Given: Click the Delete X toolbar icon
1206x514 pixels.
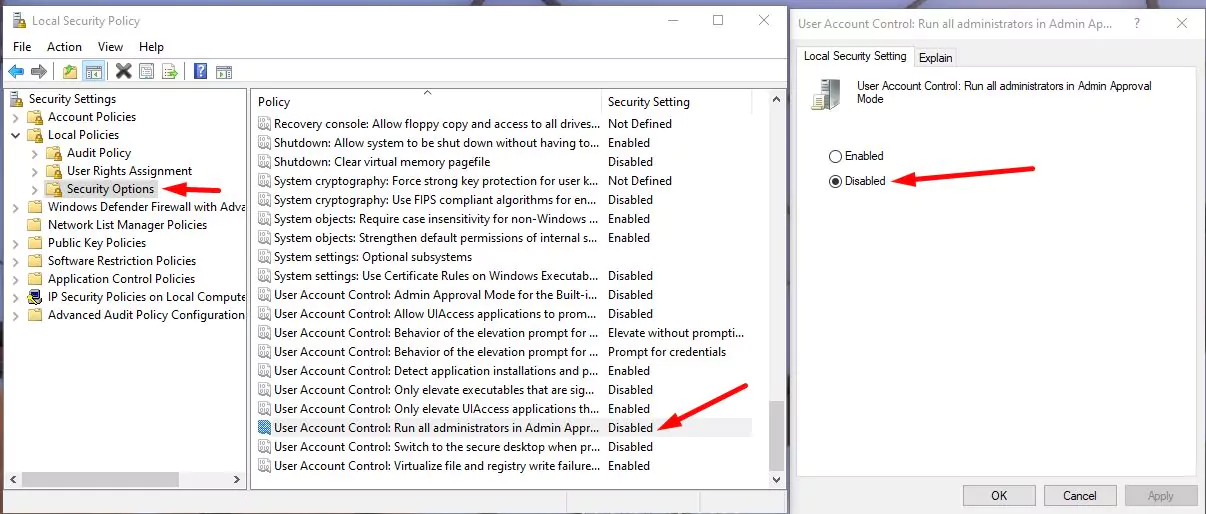Looking at the screenshot, I should tap(124, 71).
